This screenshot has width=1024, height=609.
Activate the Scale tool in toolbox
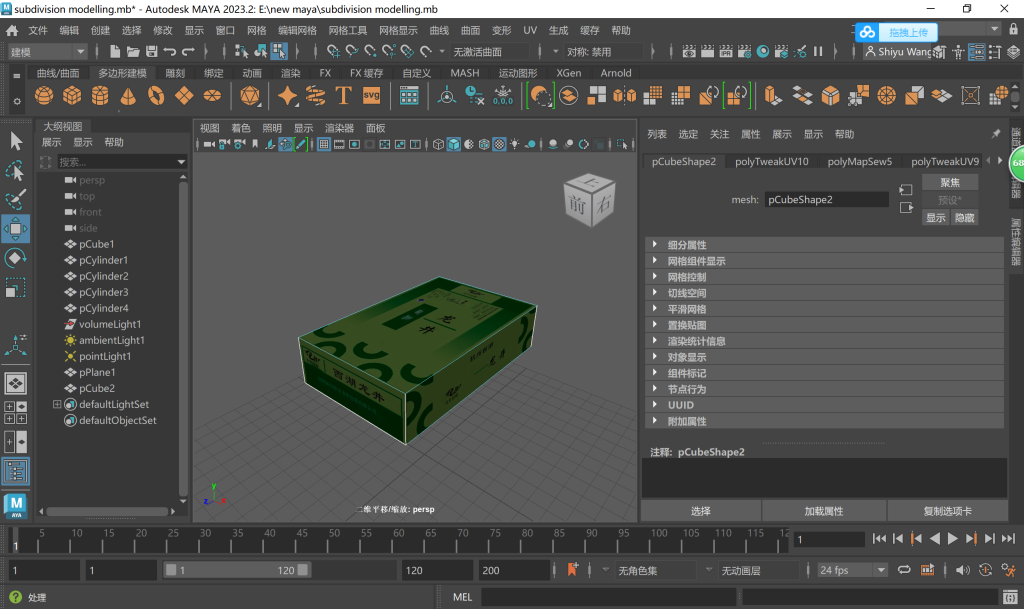pos(16,287)
